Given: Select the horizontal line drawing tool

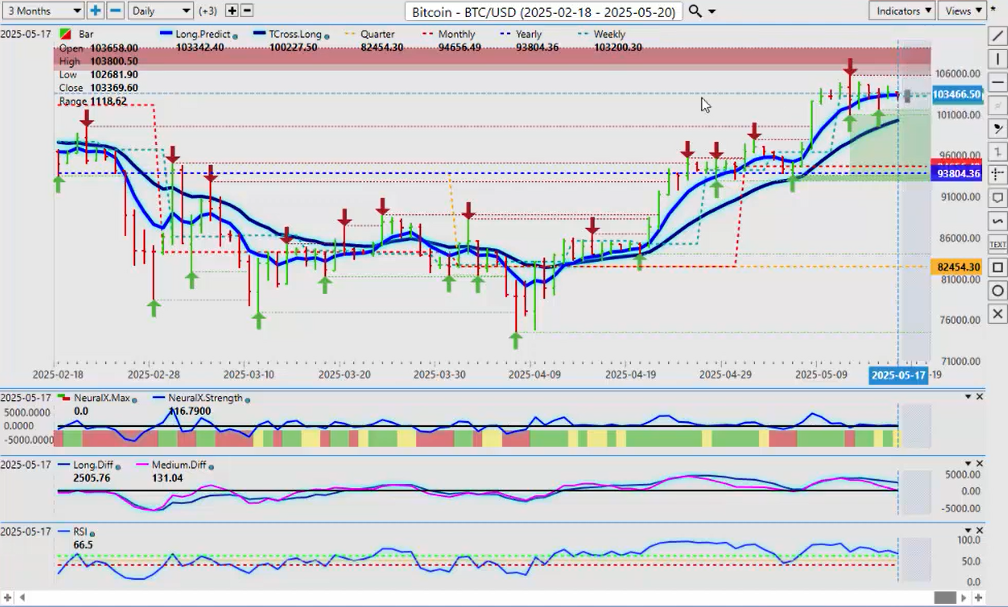Looking at the screenshot, I should [997, 83].
